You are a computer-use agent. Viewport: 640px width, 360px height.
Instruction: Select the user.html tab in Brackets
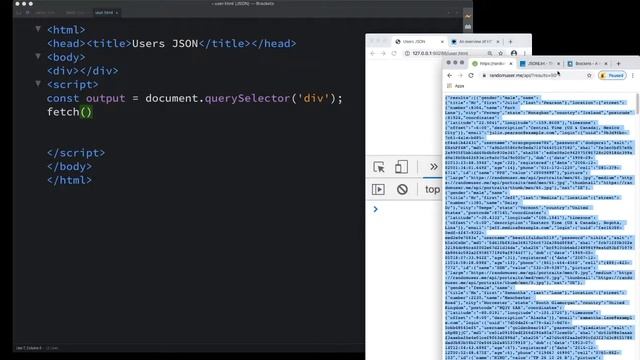[x=106, y=13]
